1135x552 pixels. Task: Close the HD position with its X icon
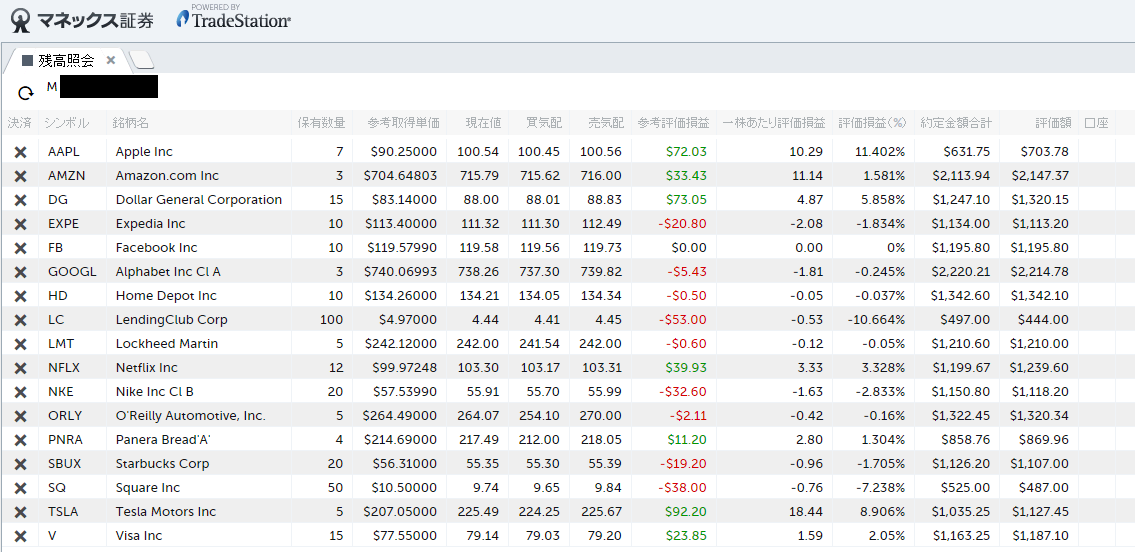click(x=21, y=295)
